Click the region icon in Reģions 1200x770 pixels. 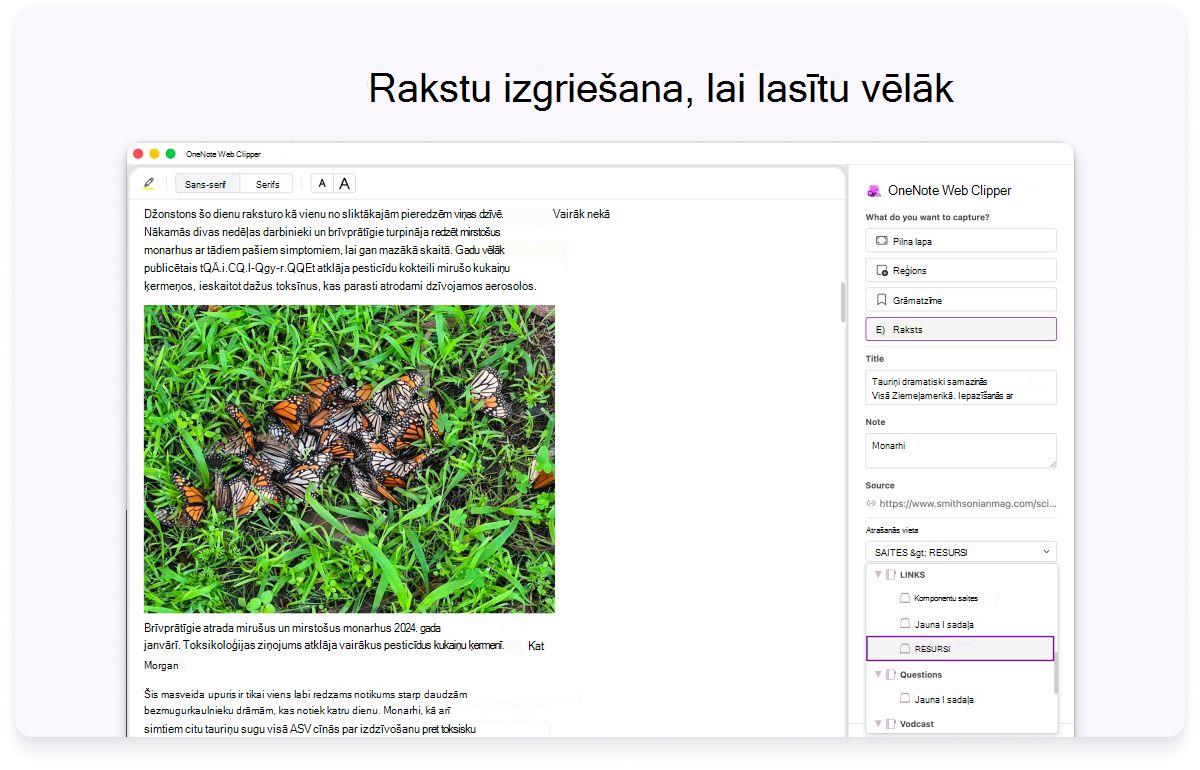(x=882, y=270)
